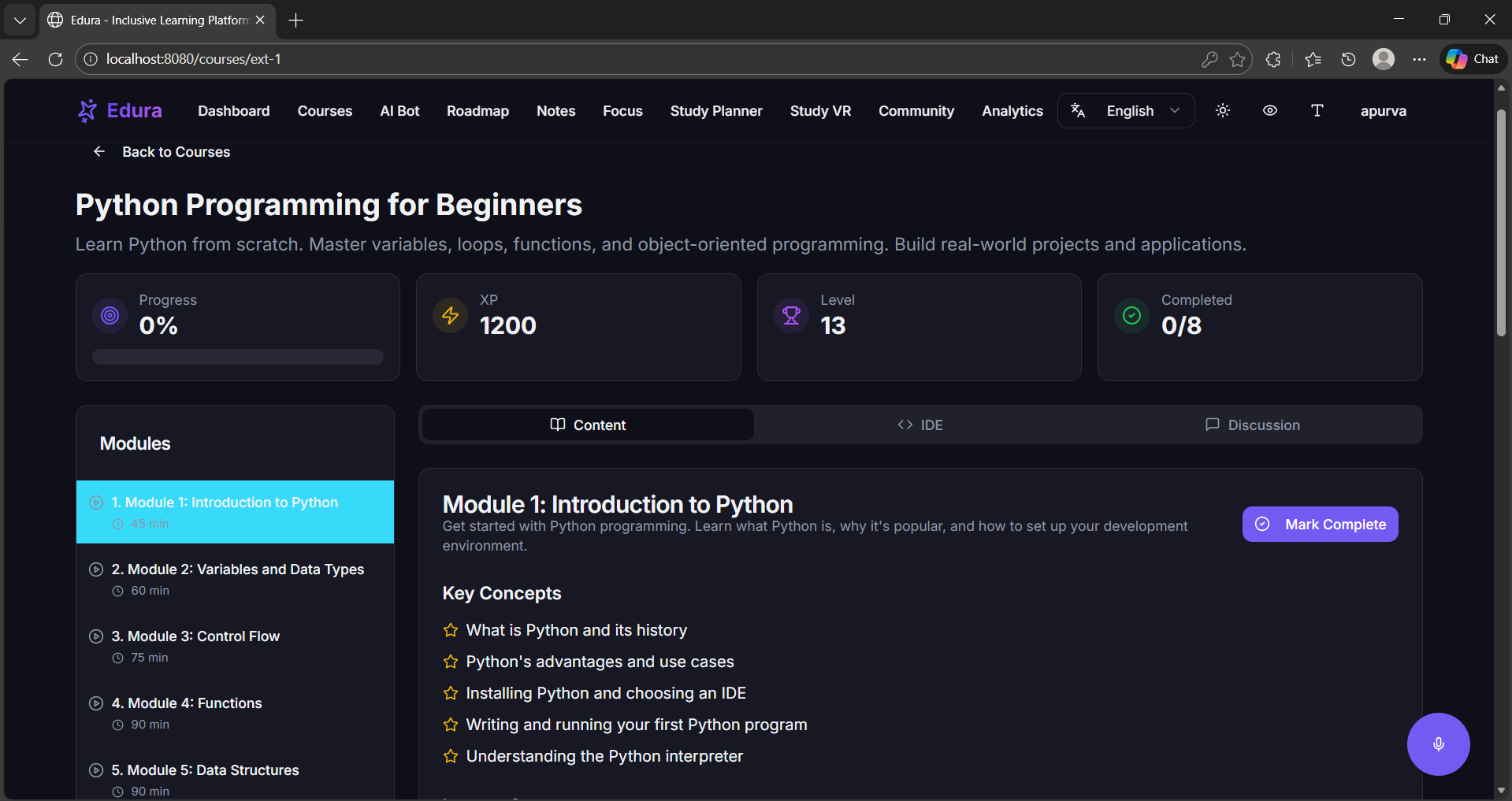Open the English language dropdown
Image resolution: width=1512 pixels, height=801 pixels.
[x=1126, y=111]
